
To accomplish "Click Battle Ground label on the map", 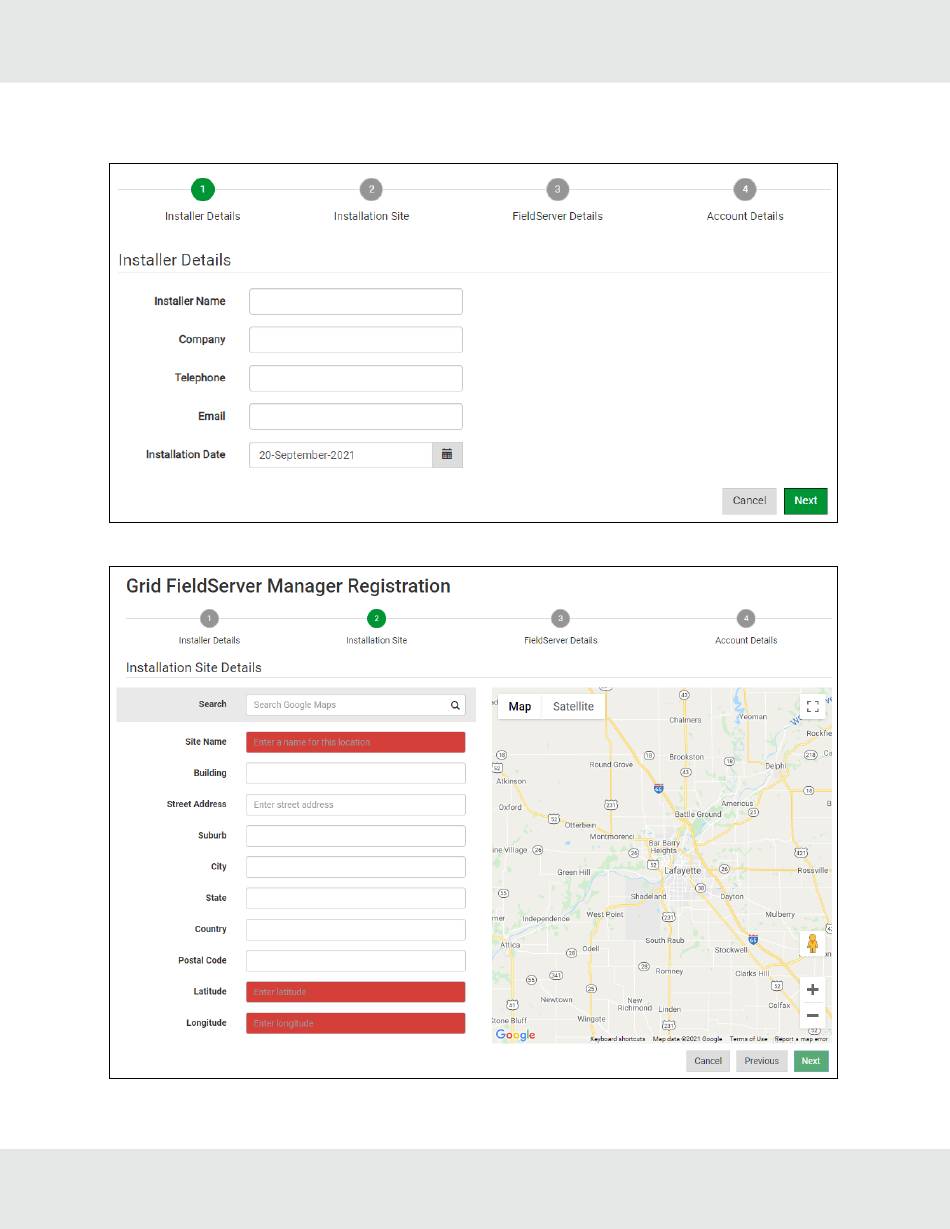I will [697, 814].
